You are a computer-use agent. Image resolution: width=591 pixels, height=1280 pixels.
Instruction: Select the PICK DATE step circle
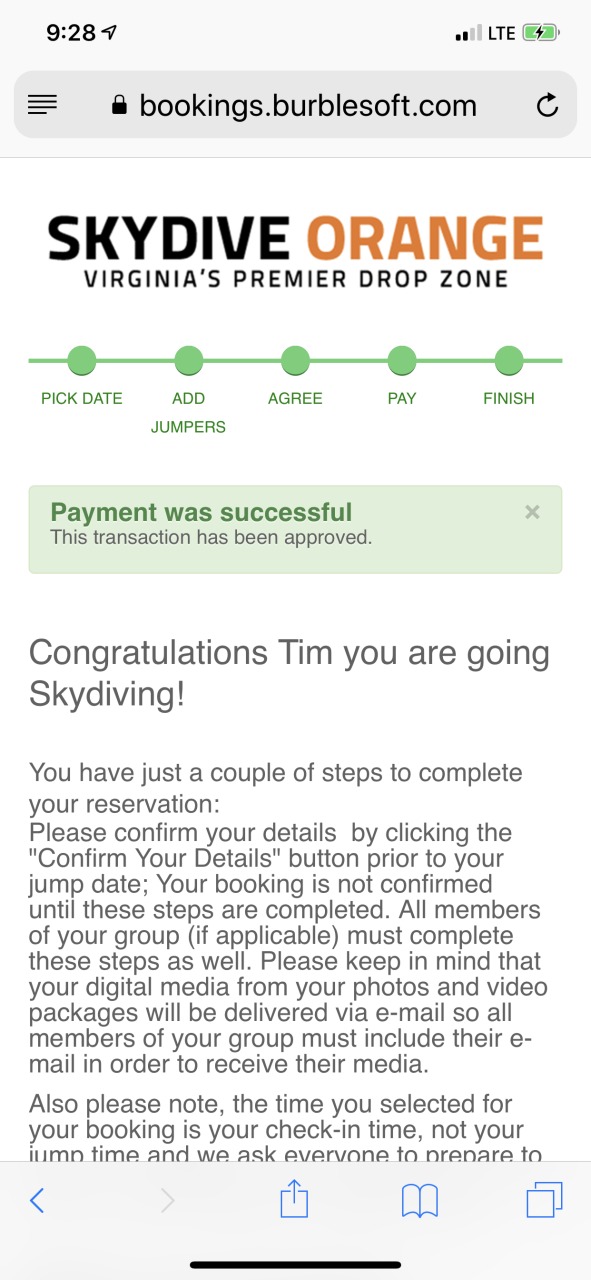[82, 360]
